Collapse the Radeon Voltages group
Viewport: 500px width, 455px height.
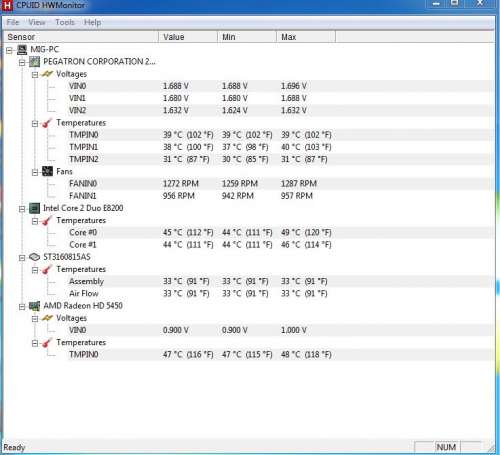click(35, 319)
